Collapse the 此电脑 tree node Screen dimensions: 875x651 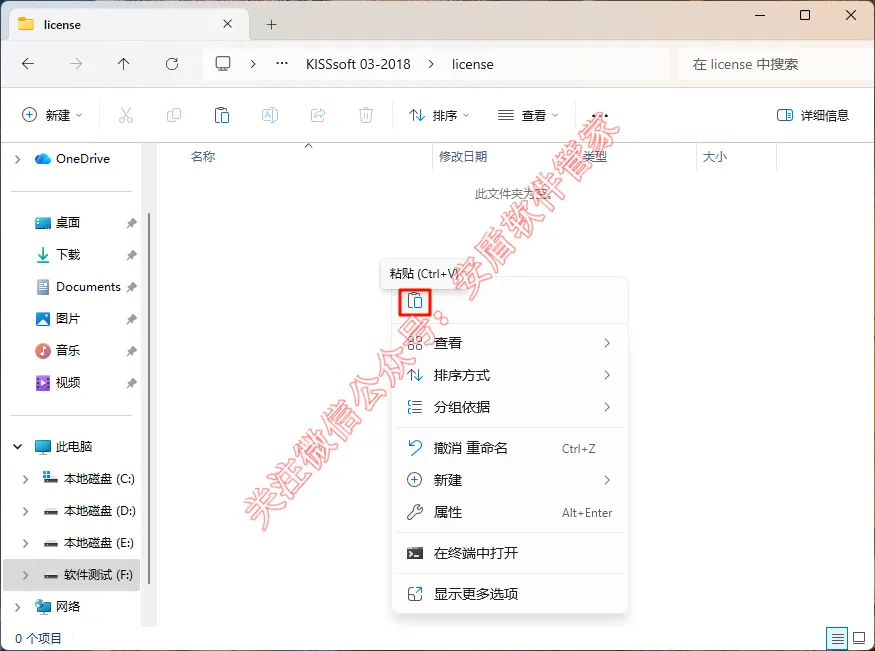[x=17, y=447]
